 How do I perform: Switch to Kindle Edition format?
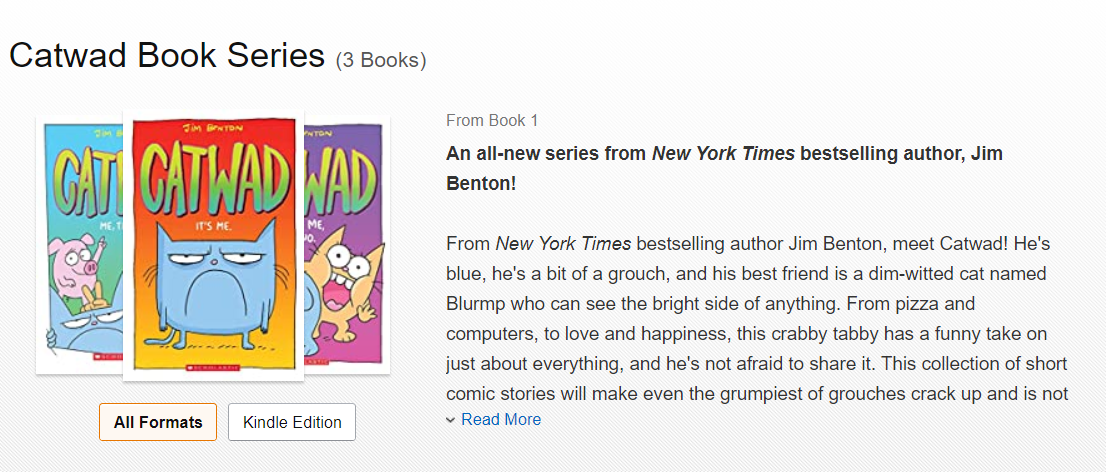point(292,422)
